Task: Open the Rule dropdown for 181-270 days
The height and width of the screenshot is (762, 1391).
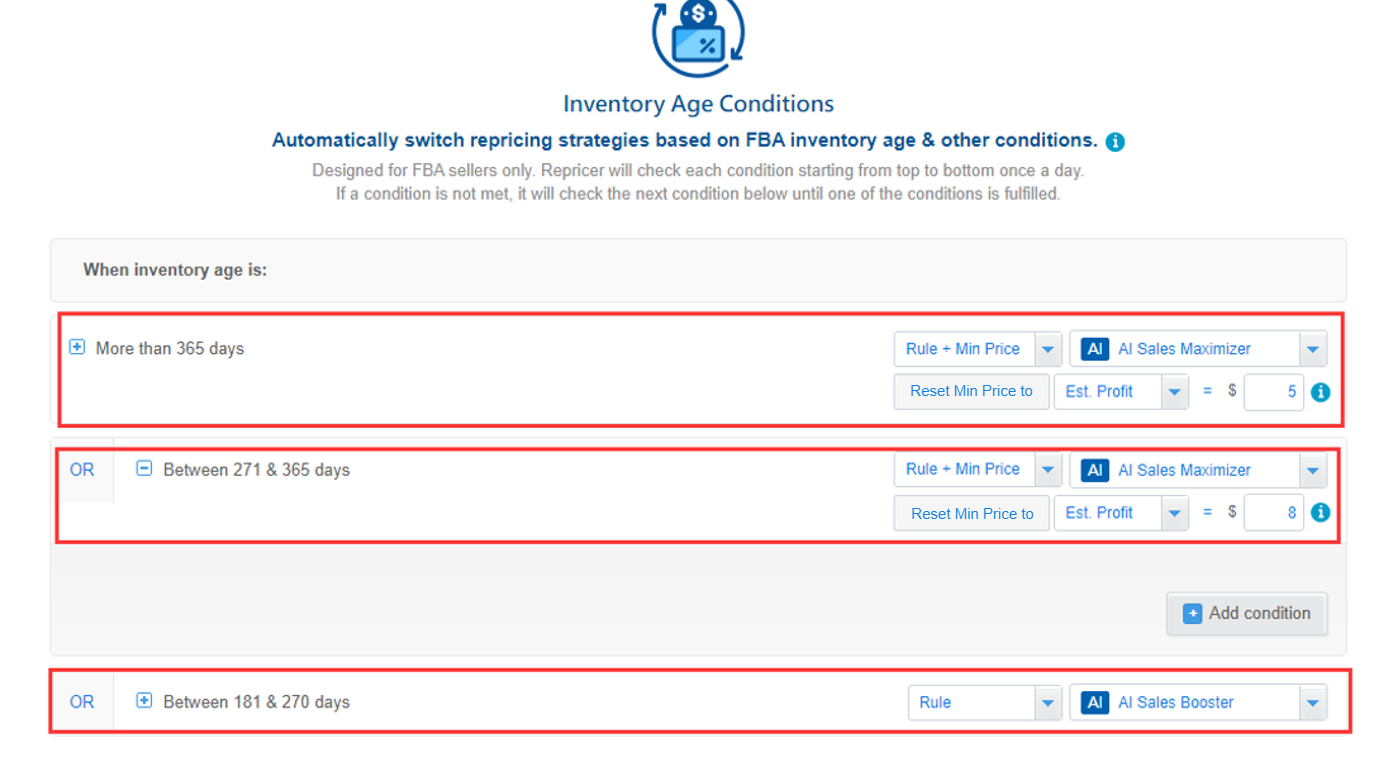Action: (x=1048, y=702)
